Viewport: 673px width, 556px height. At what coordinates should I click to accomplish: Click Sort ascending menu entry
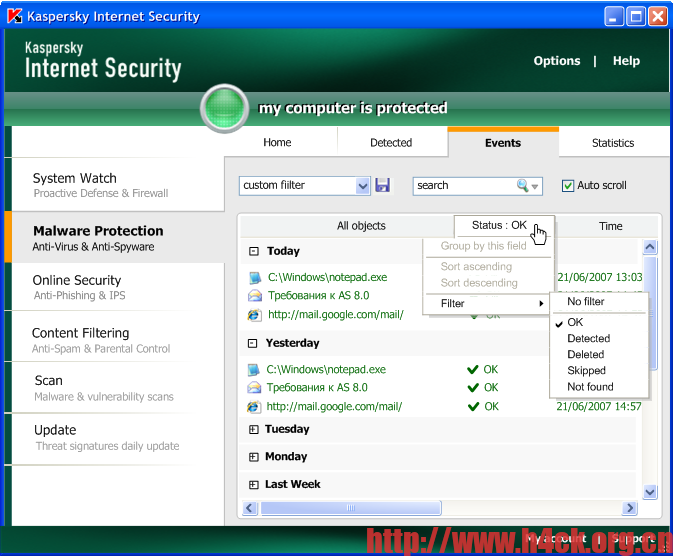pos(476,267)
